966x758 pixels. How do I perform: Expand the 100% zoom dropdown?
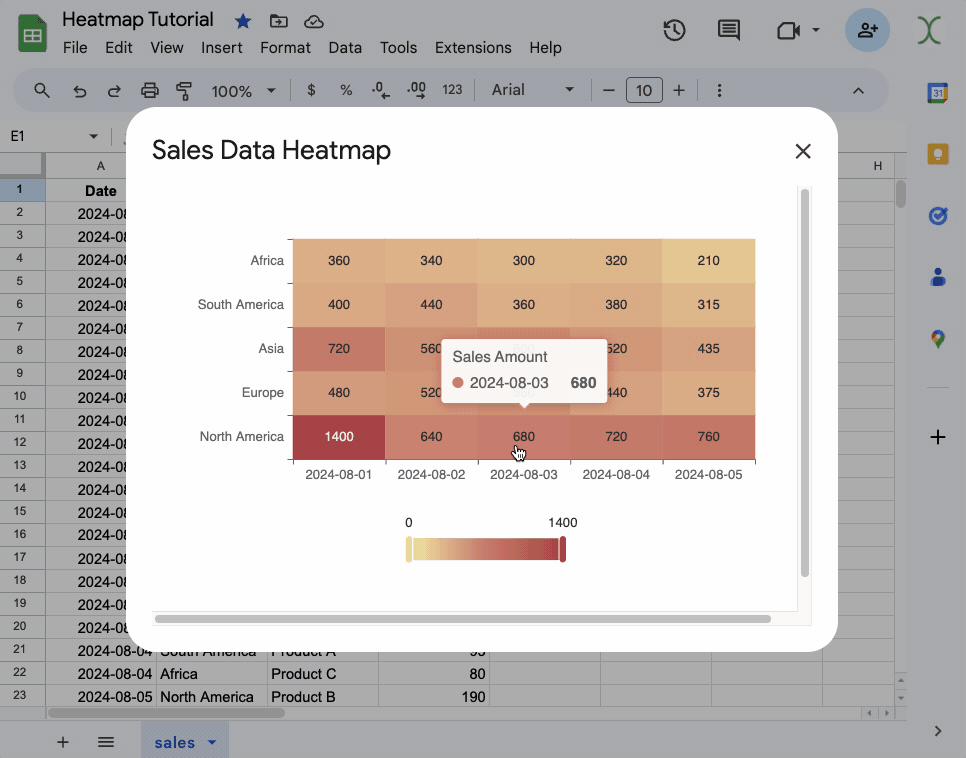243,90
